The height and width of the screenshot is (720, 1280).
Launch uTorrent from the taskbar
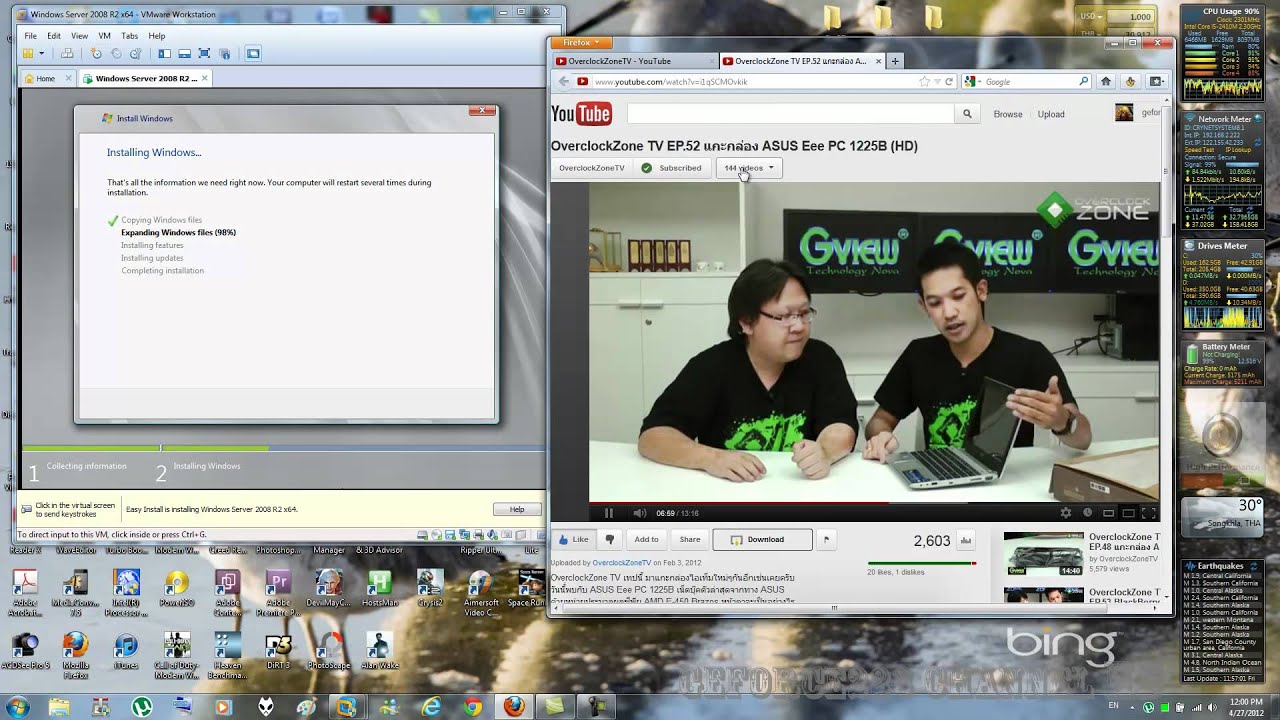[x=141, y=707]
